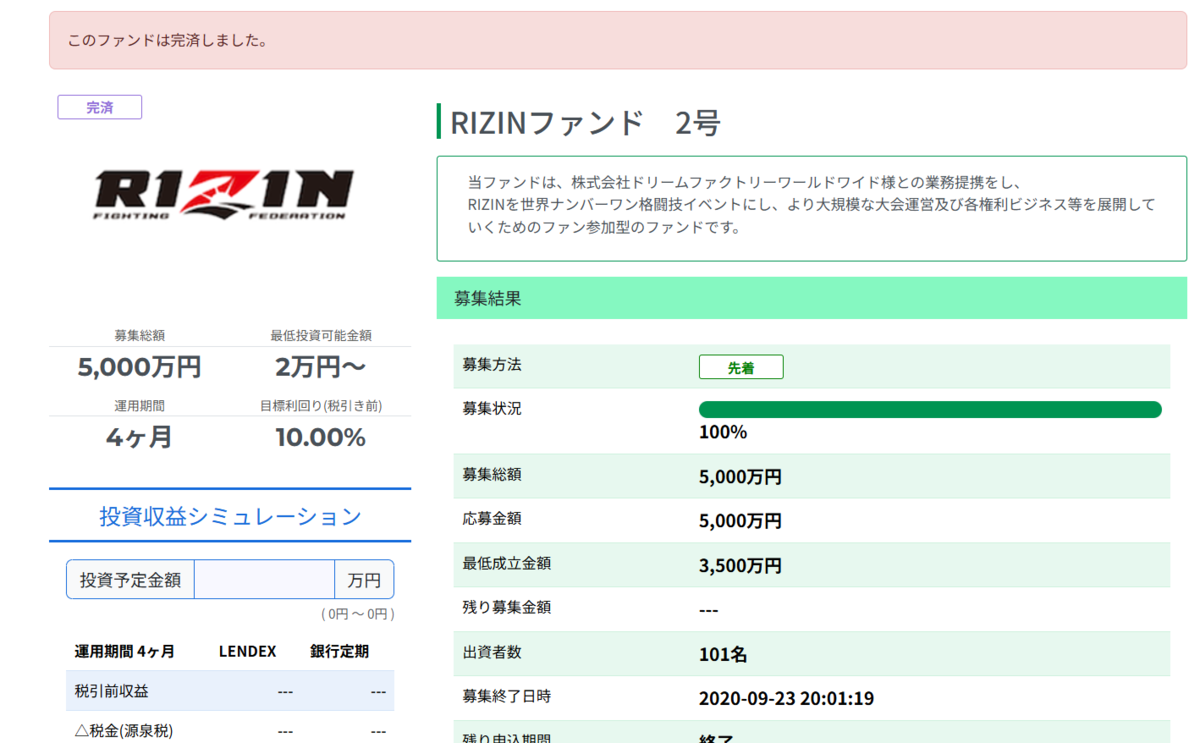Click the 万円 unit label beside input

point(364,580)
